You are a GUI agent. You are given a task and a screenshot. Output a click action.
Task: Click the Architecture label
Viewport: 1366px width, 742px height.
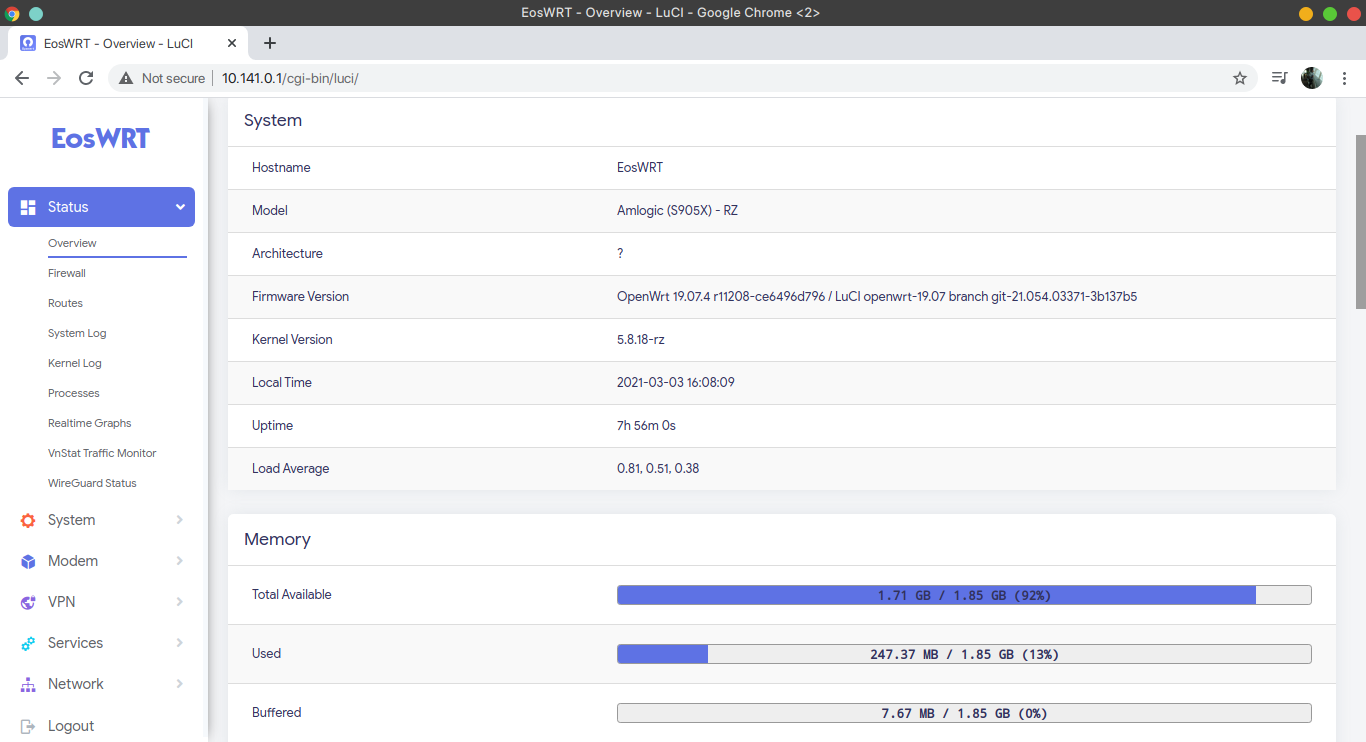(287, 253)
